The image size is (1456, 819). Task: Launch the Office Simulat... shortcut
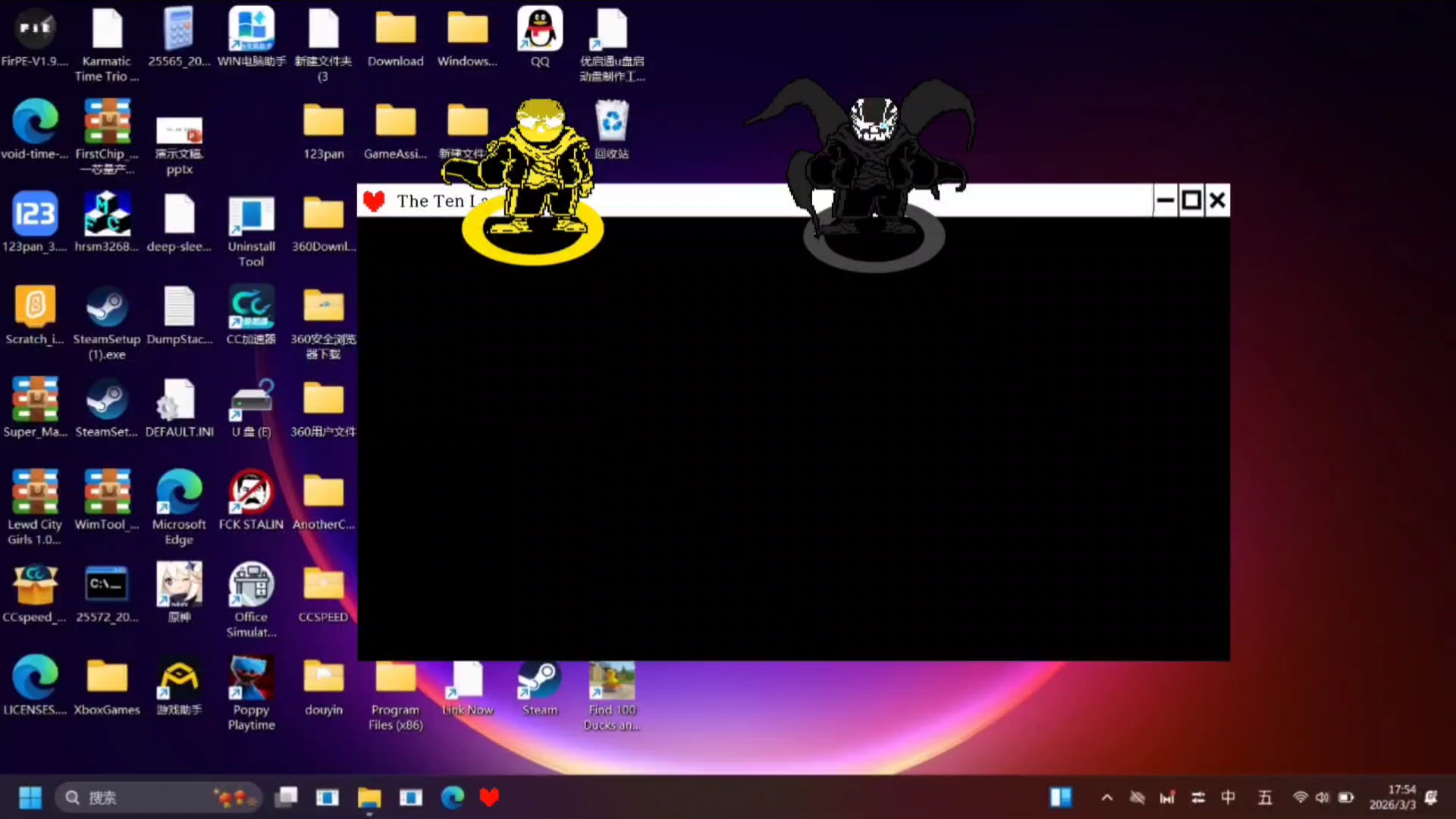(x=252, y=585)
